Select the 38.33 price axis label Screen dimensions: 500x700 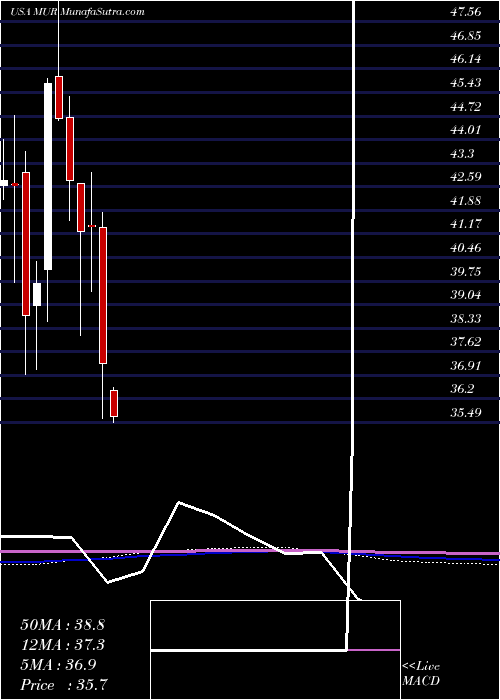pos(466,319)
